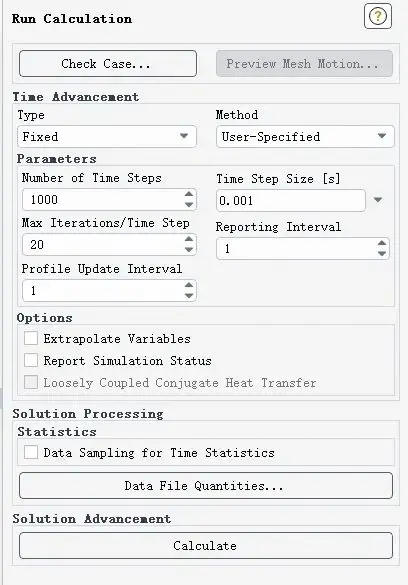Click the Number of Time Steps field

click(103, 199)
